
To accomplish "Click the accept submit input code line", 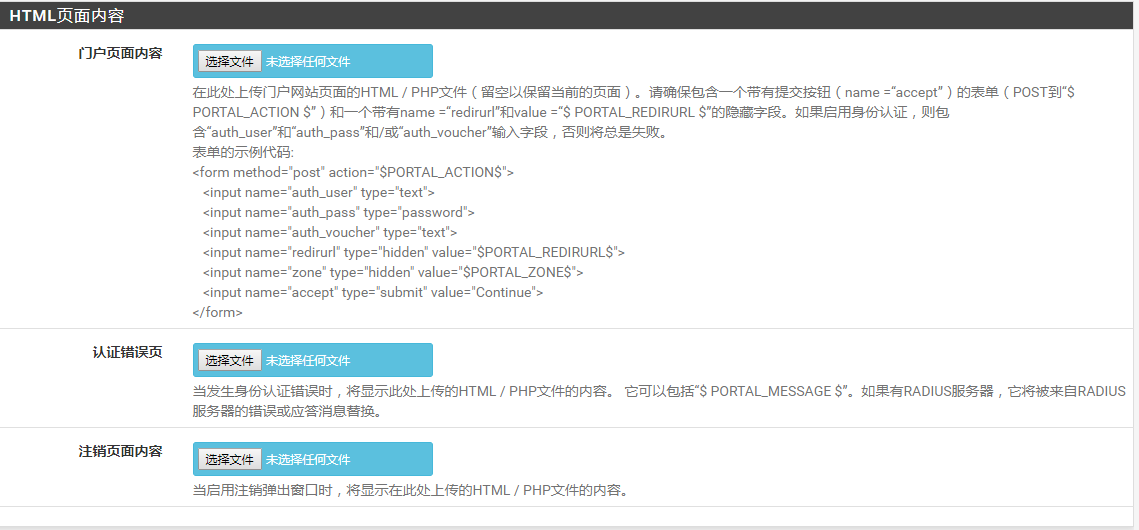I will click(372, 292).
